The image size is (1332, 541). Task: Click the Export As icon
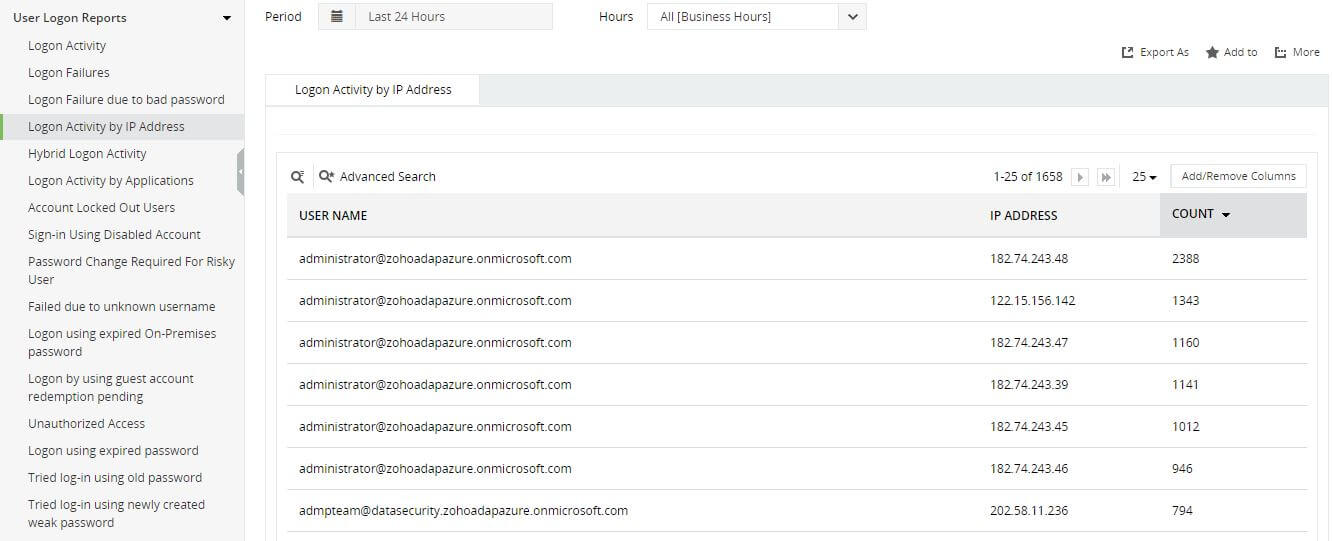click(x=1128, y=53)
